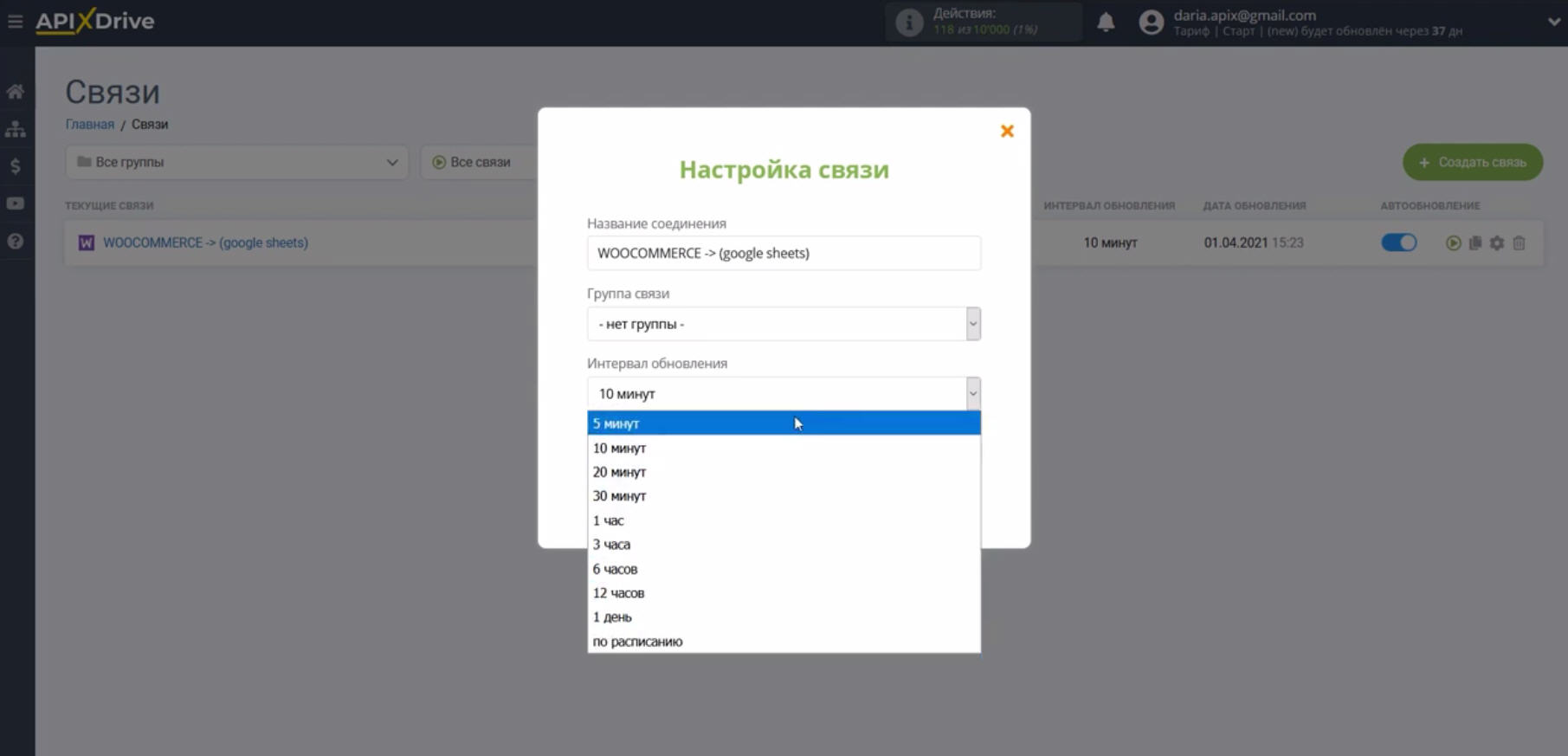Click the 'Создать связь' button
1568x756 pixels.
pos(1473,162)
